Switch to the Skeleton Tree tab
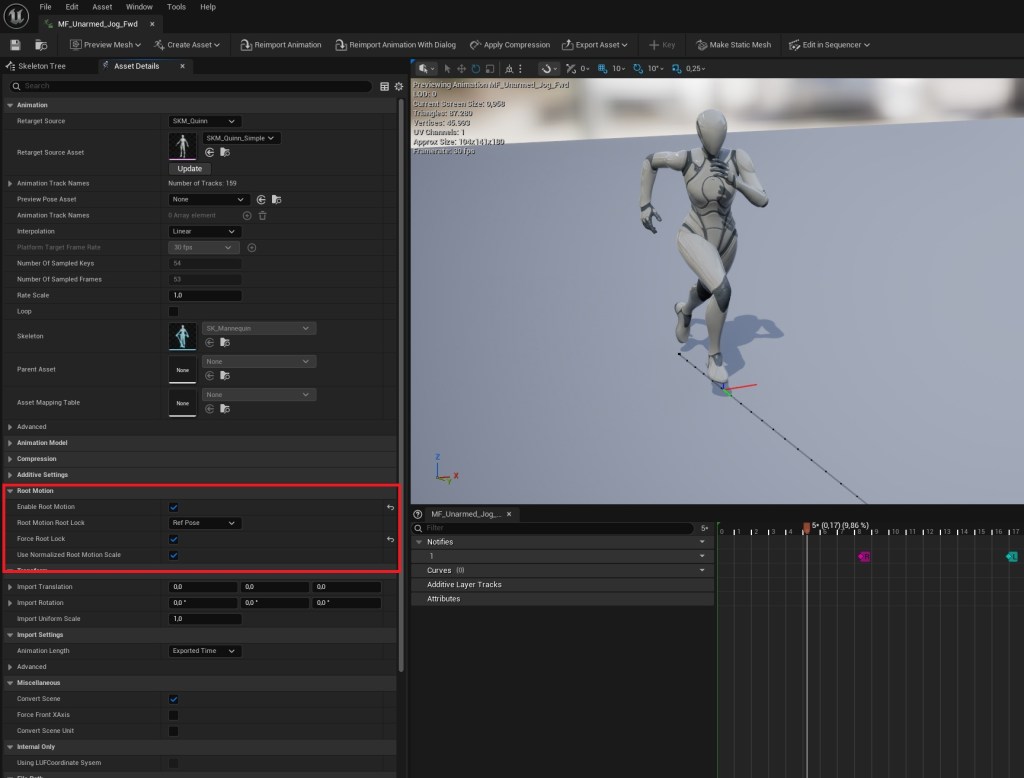 (41, 66)
